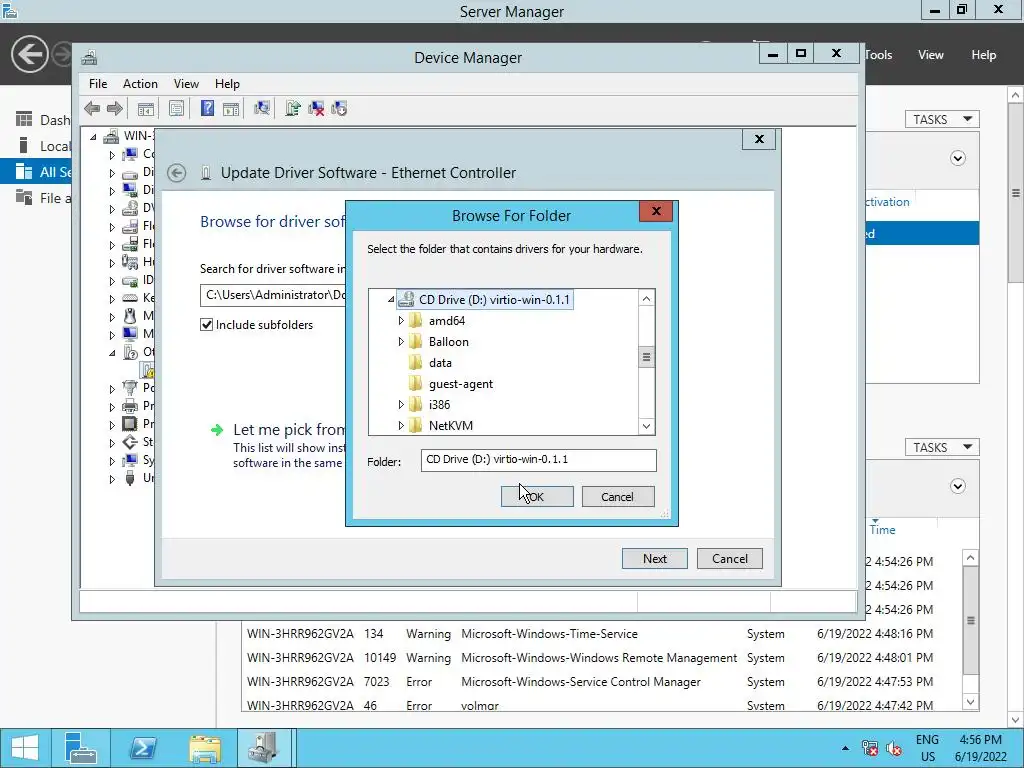Uncheck the Include subfolders checkbox

(206, 325)
